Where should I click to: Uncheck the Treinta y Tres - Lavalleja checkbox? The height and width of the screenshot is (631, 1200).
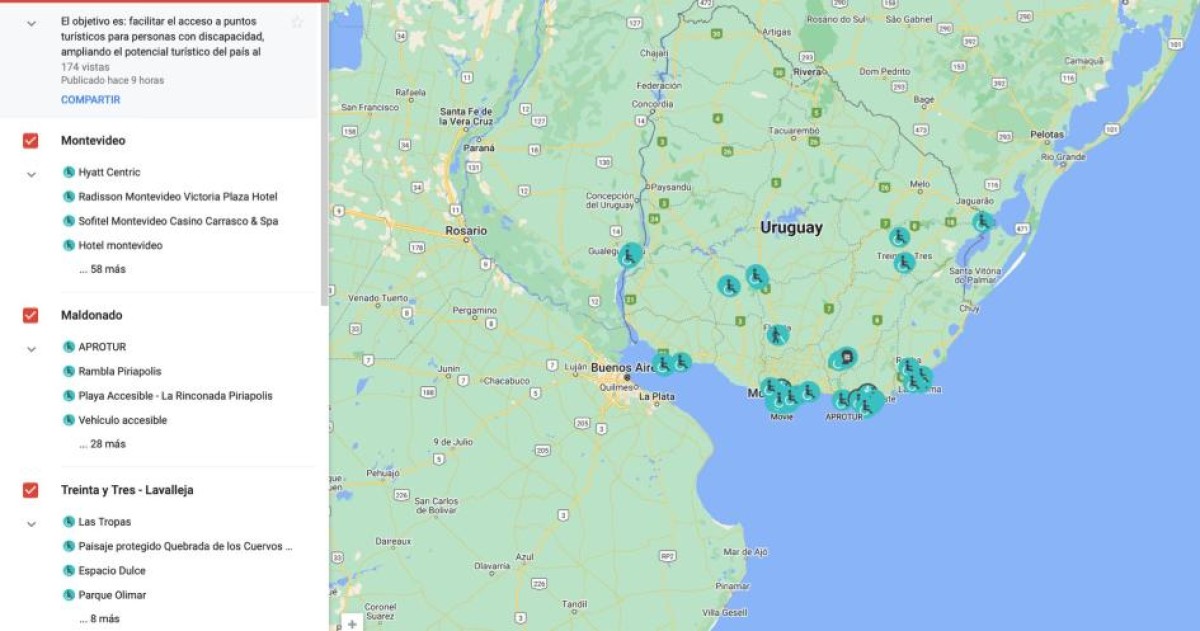pyautogui.click(x=31, y=490)
